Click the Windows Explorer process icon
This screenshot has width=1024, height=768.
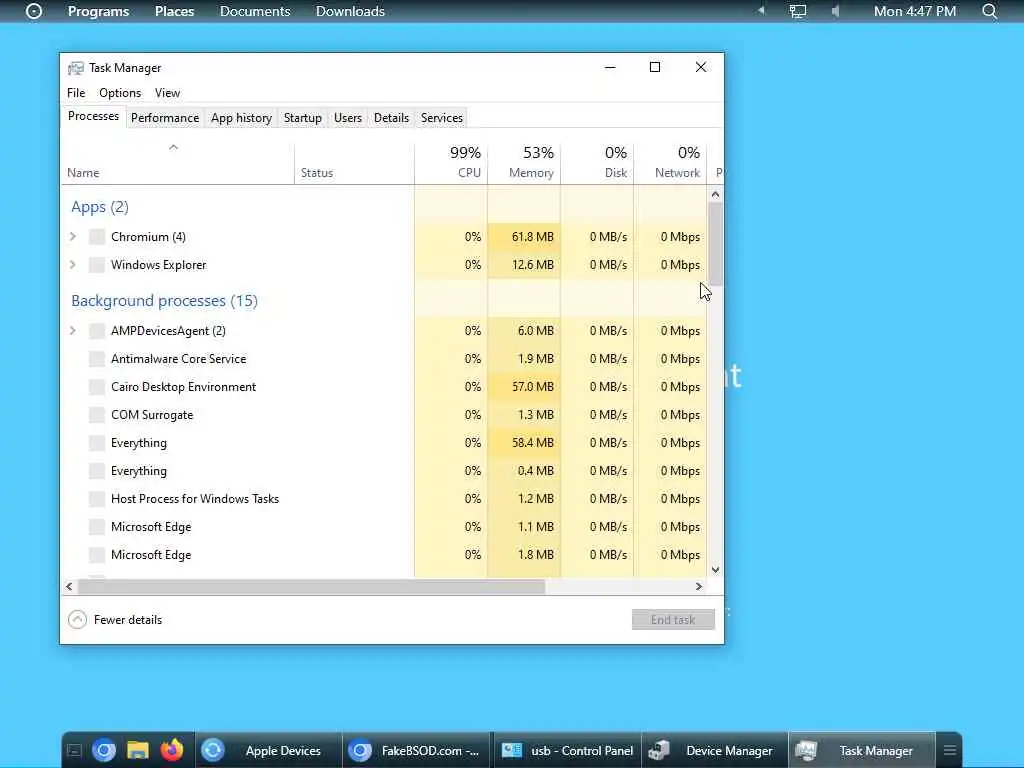[97, 264]
